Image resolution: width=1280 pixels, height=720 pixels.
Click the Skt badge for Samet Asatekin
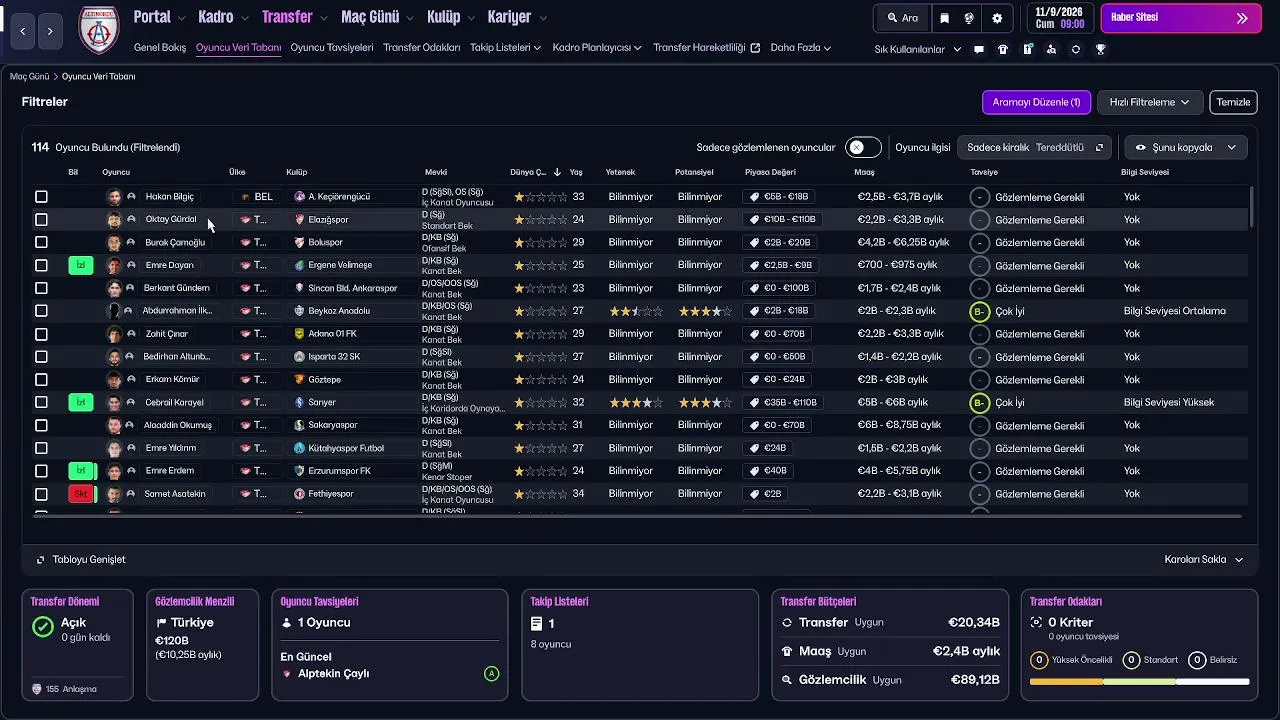pyautogui.click(x=81, y=494)
